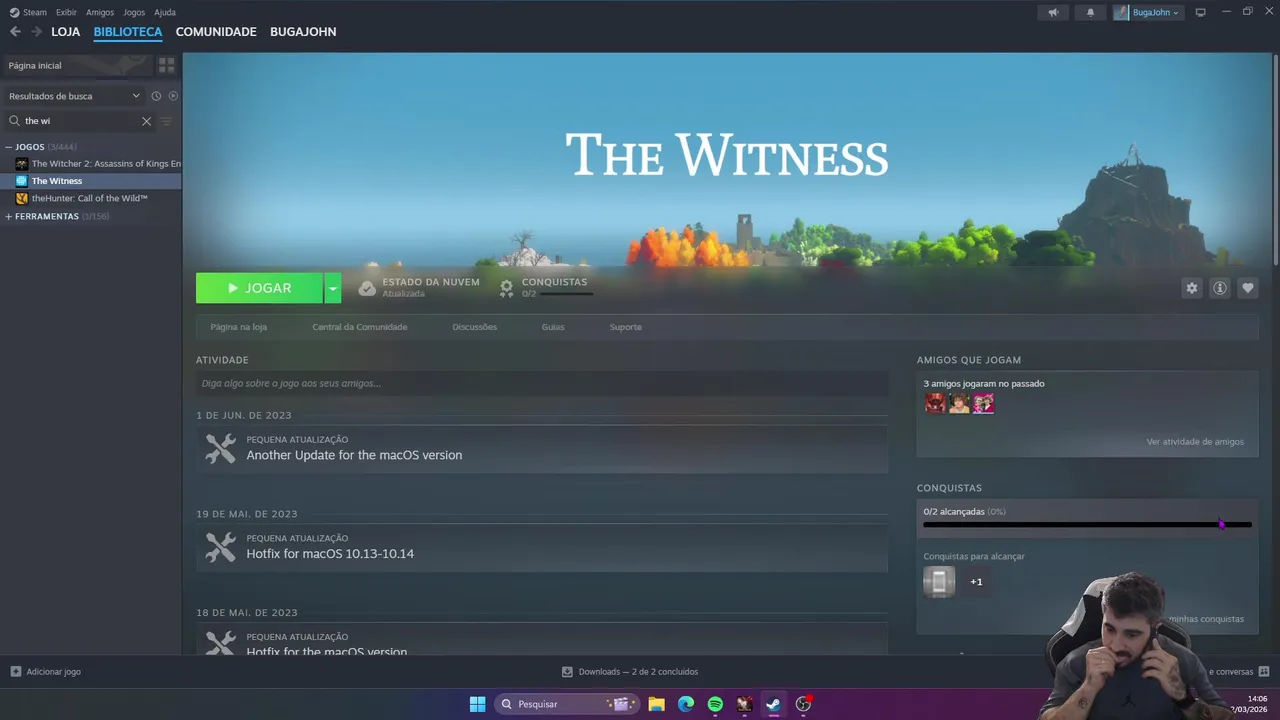The image size is (1280, 720).
Task: Click the third friend avatar
Action: [984, 403]
